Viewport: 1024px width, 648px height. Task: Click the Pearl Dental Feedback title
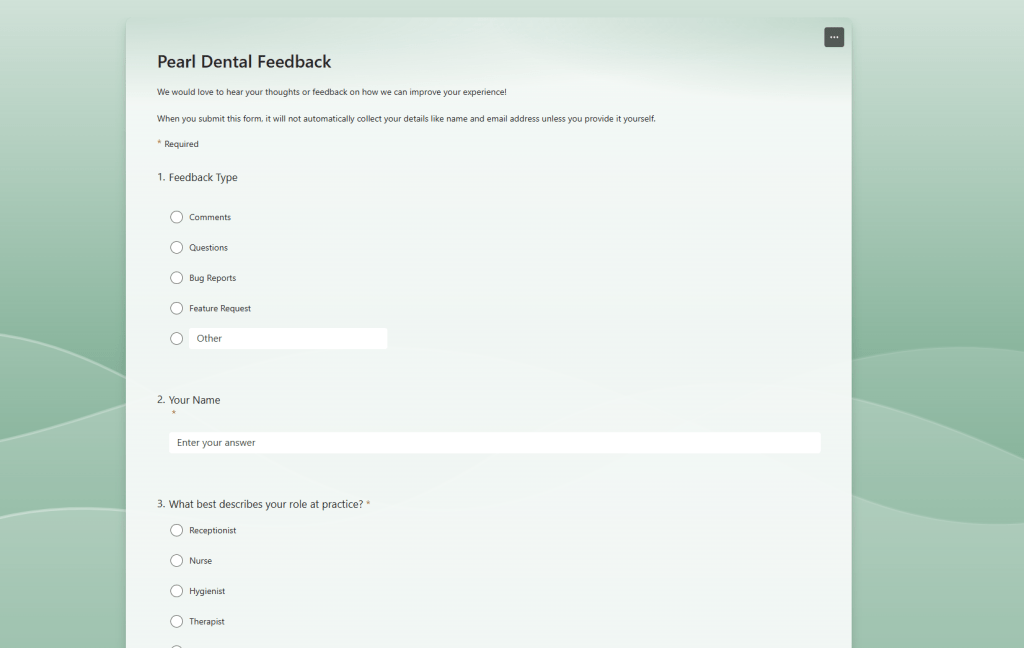(244, 62)
